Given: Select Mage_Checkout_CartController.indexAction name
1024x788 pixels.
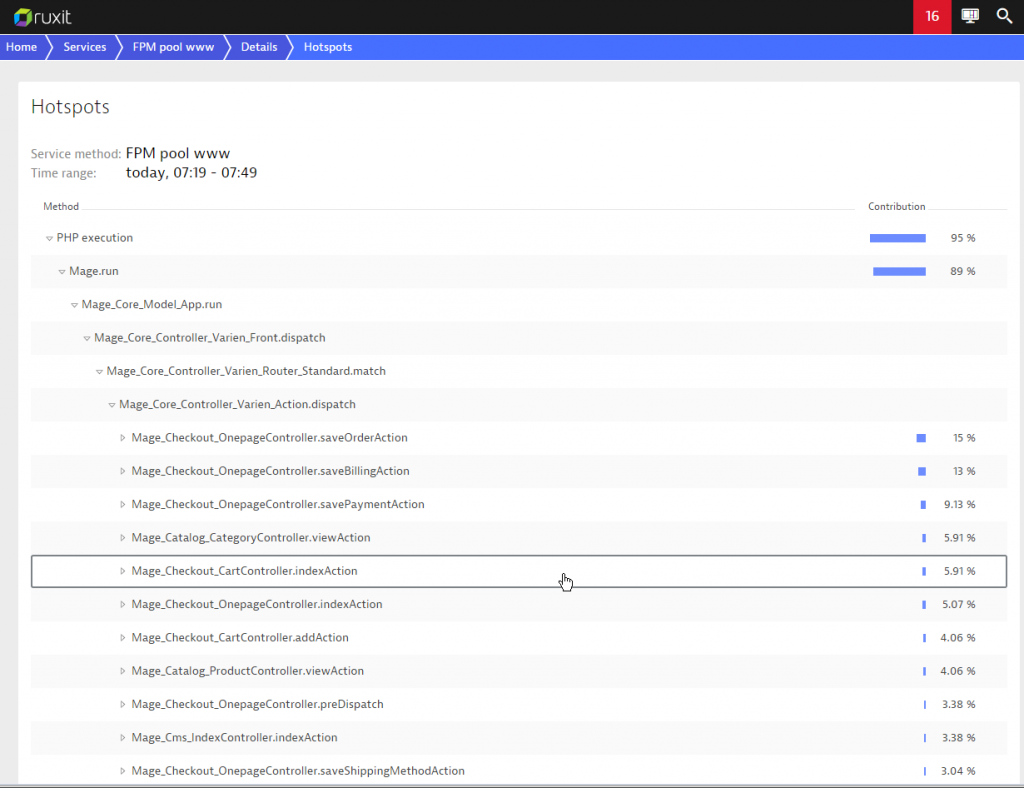Looking at the screenshot, I should pos(244,571).
